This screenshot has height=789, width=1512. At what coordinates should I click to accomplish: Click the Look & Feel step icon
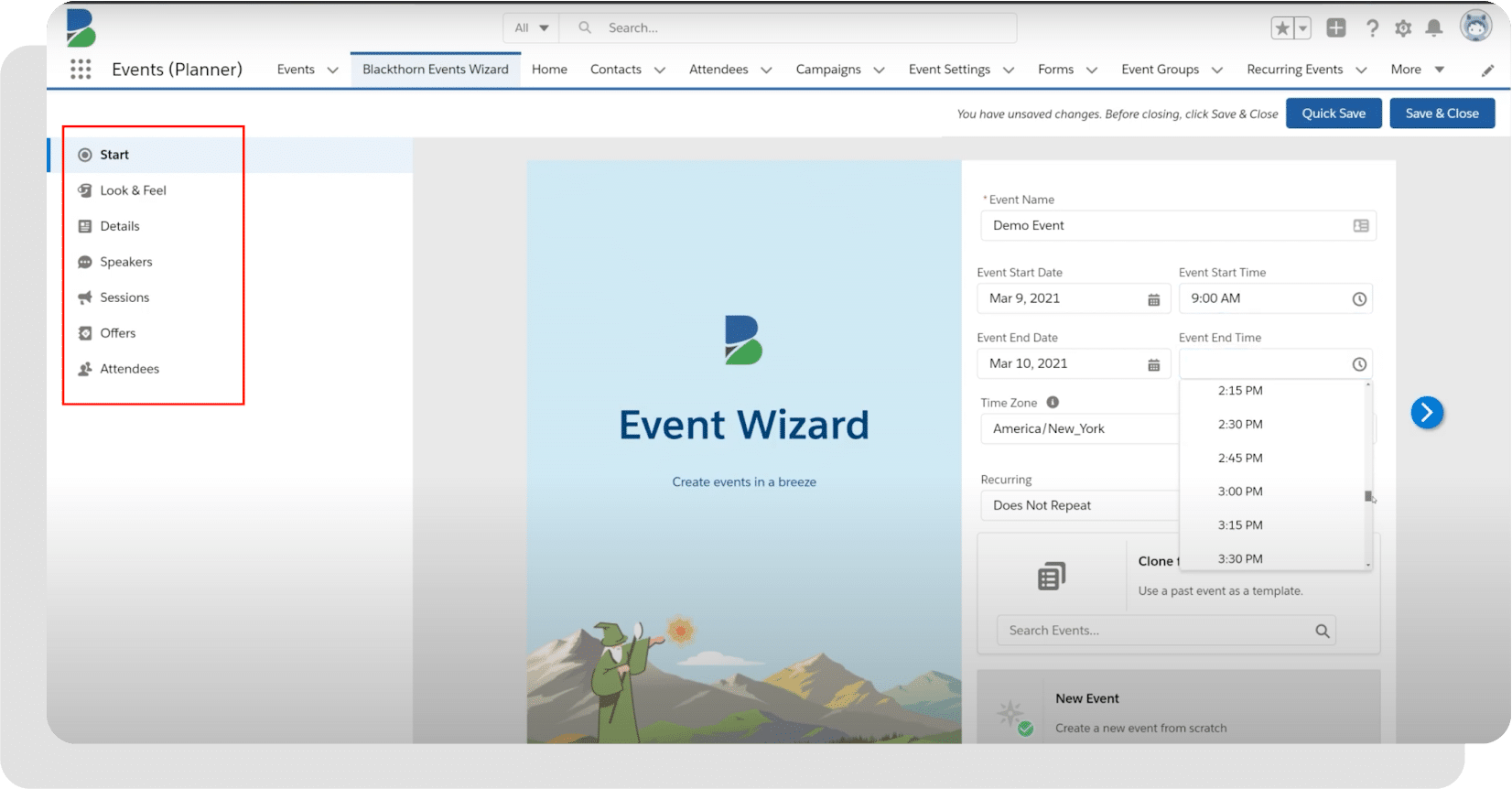tap(85, 190)
